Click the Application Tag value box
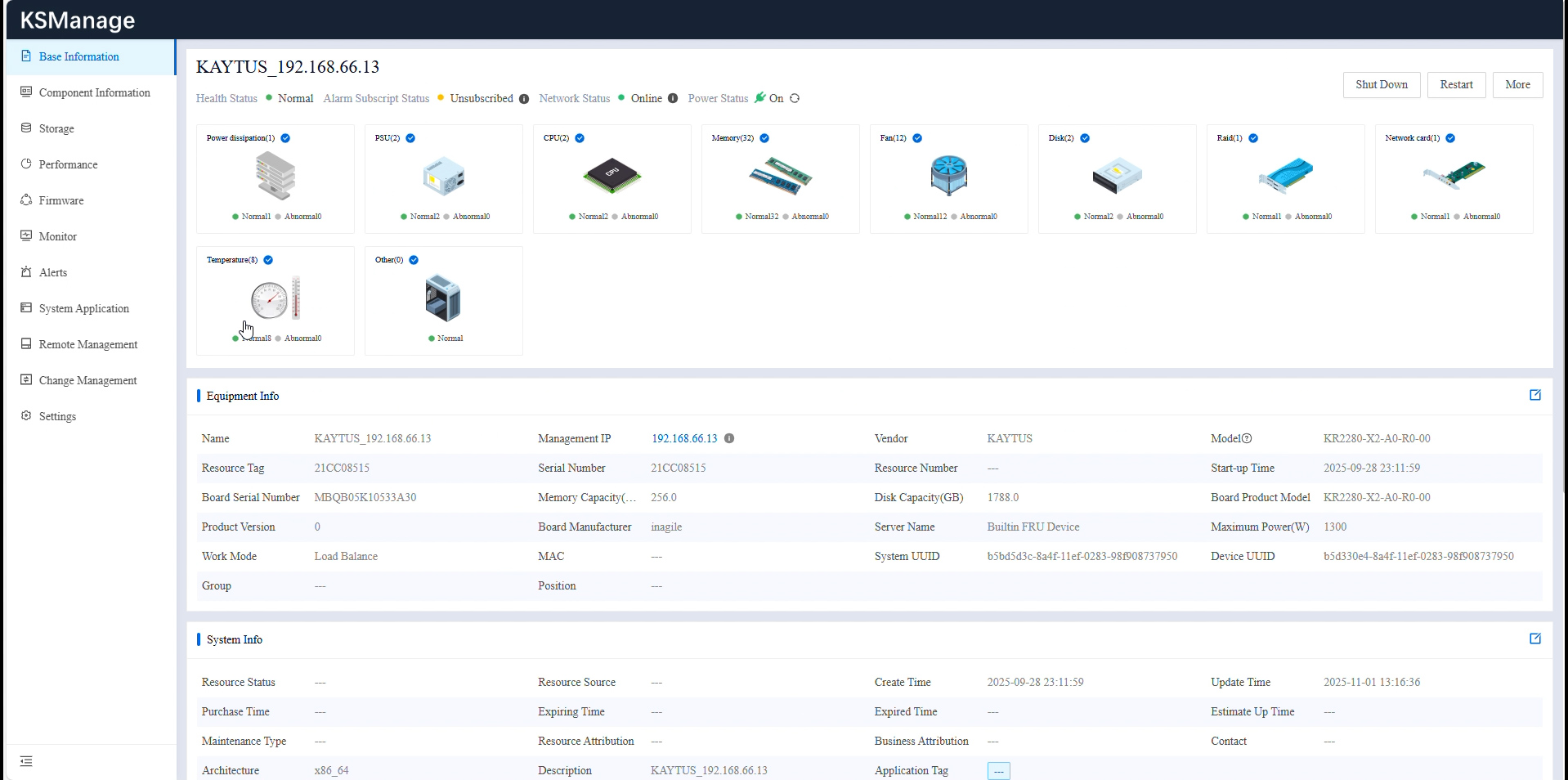The width and height of the screenshot is (1568, 780). pos(998,771)
